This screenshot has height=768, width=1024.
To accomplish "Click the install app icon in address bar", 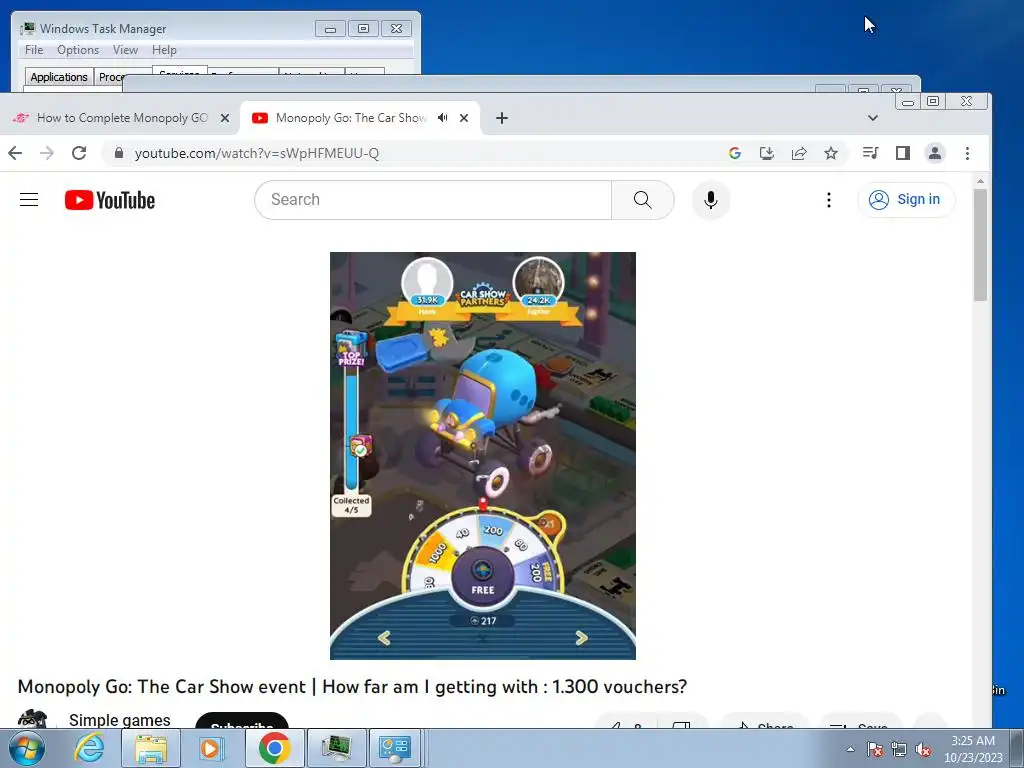I will tap(767, 153).
